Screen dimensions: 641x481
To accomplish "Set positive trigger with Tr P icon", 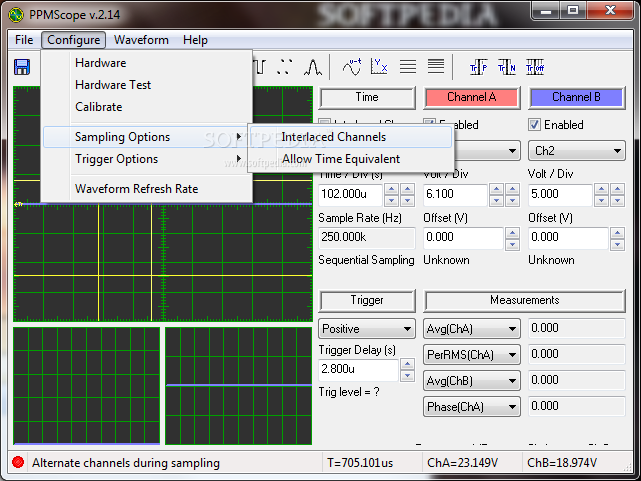I will click(478, 67).
